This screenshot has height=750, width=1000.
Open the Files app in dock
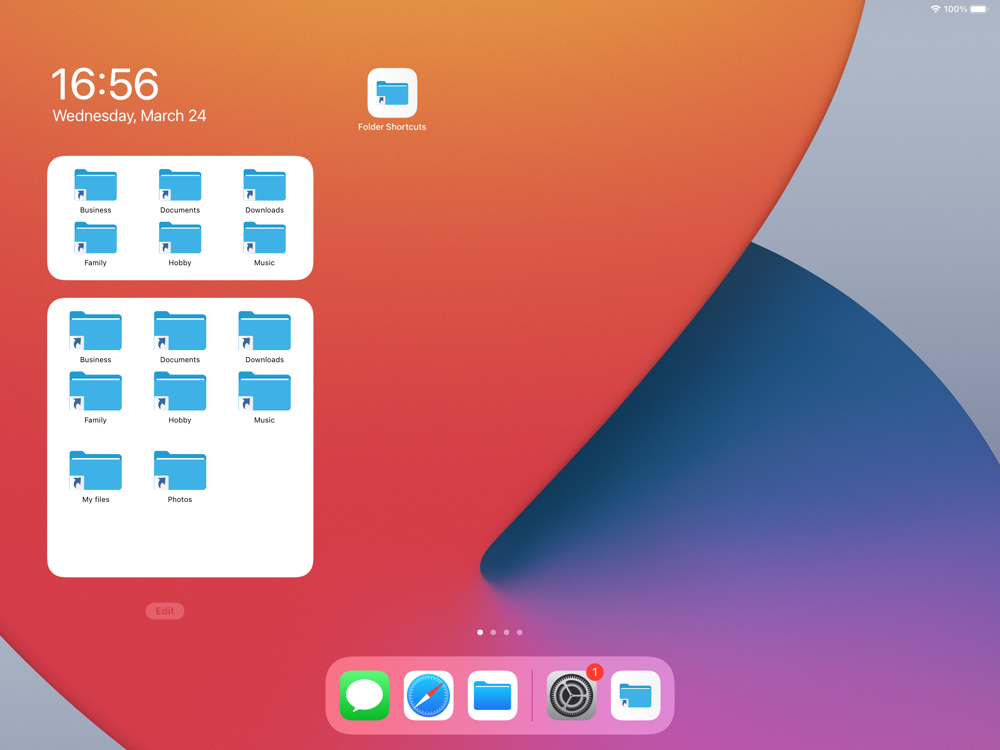click(x=492, y=695)
